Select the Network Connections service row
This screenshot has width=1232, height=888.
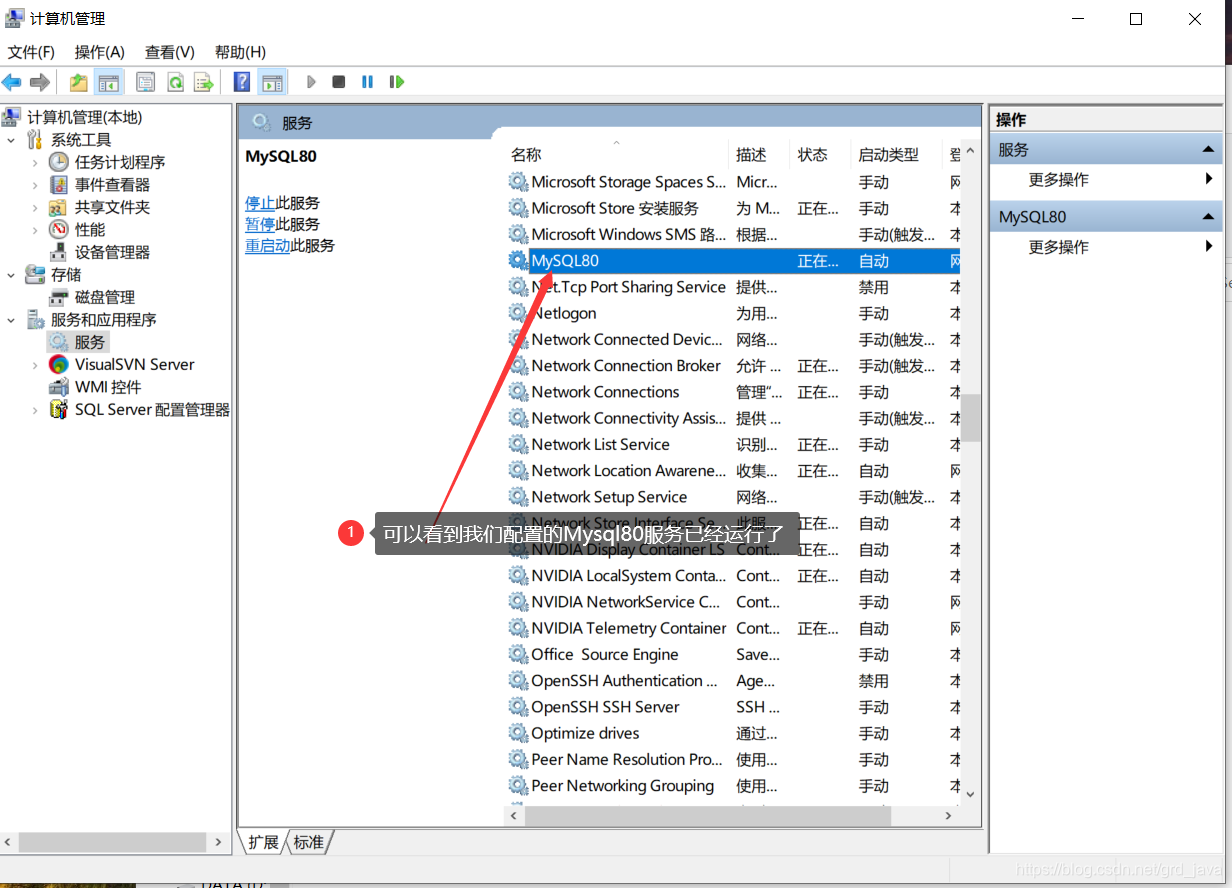(x=732, y=392)
